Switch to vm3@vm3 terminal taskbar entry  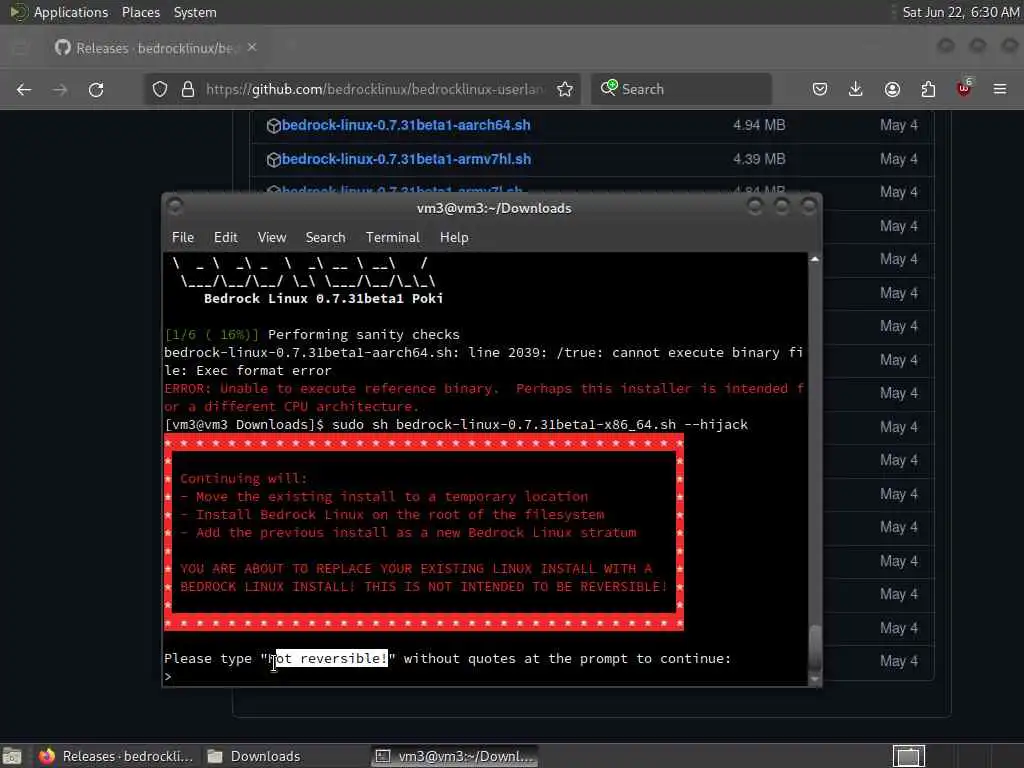pos(455,756)
